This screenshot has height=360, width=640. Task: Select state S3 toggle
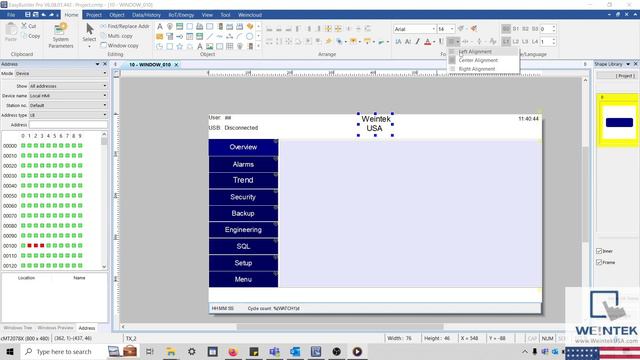(x=535, y=29)
